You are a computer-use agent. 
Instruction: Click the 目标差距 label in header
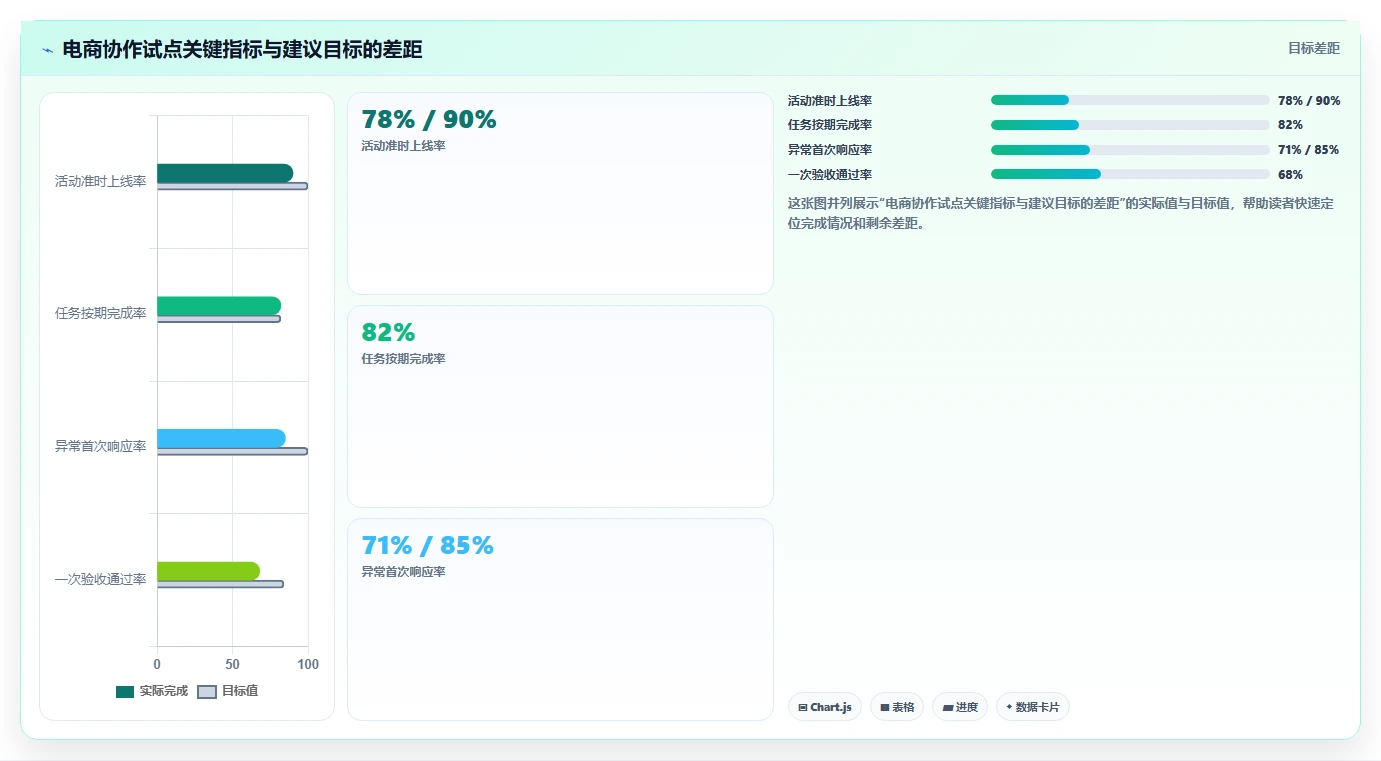(1313, 48)
